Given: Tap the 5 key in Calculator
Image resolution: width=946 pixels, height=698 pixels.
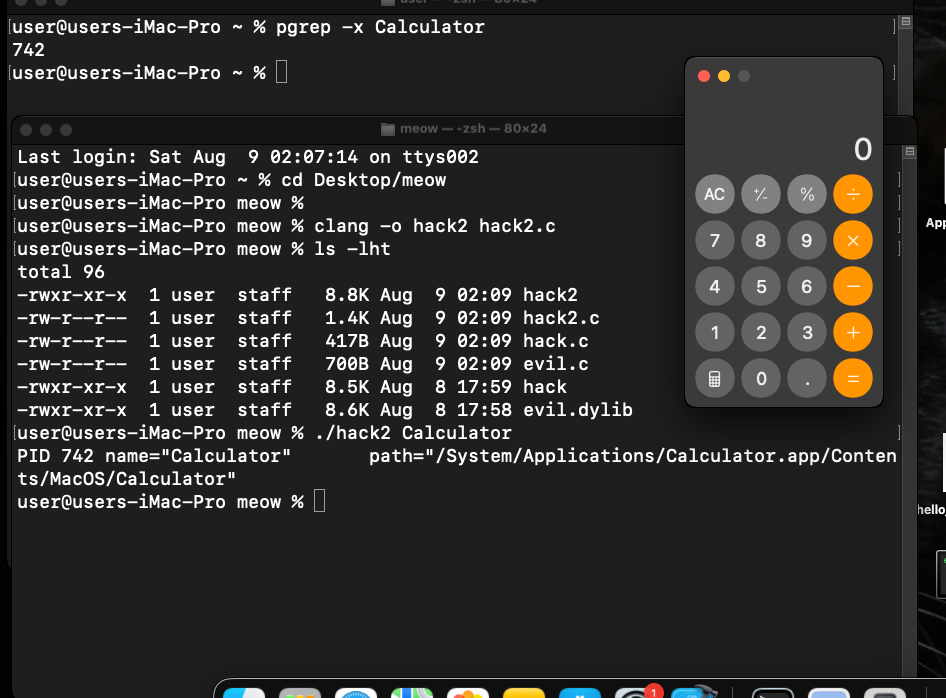Looking at the screenshot, I should click(760, 286).
